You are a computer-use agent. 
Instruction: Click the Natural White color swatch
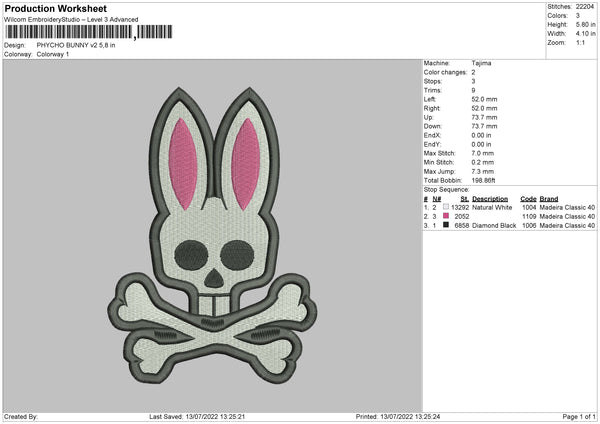coord(446,207)
